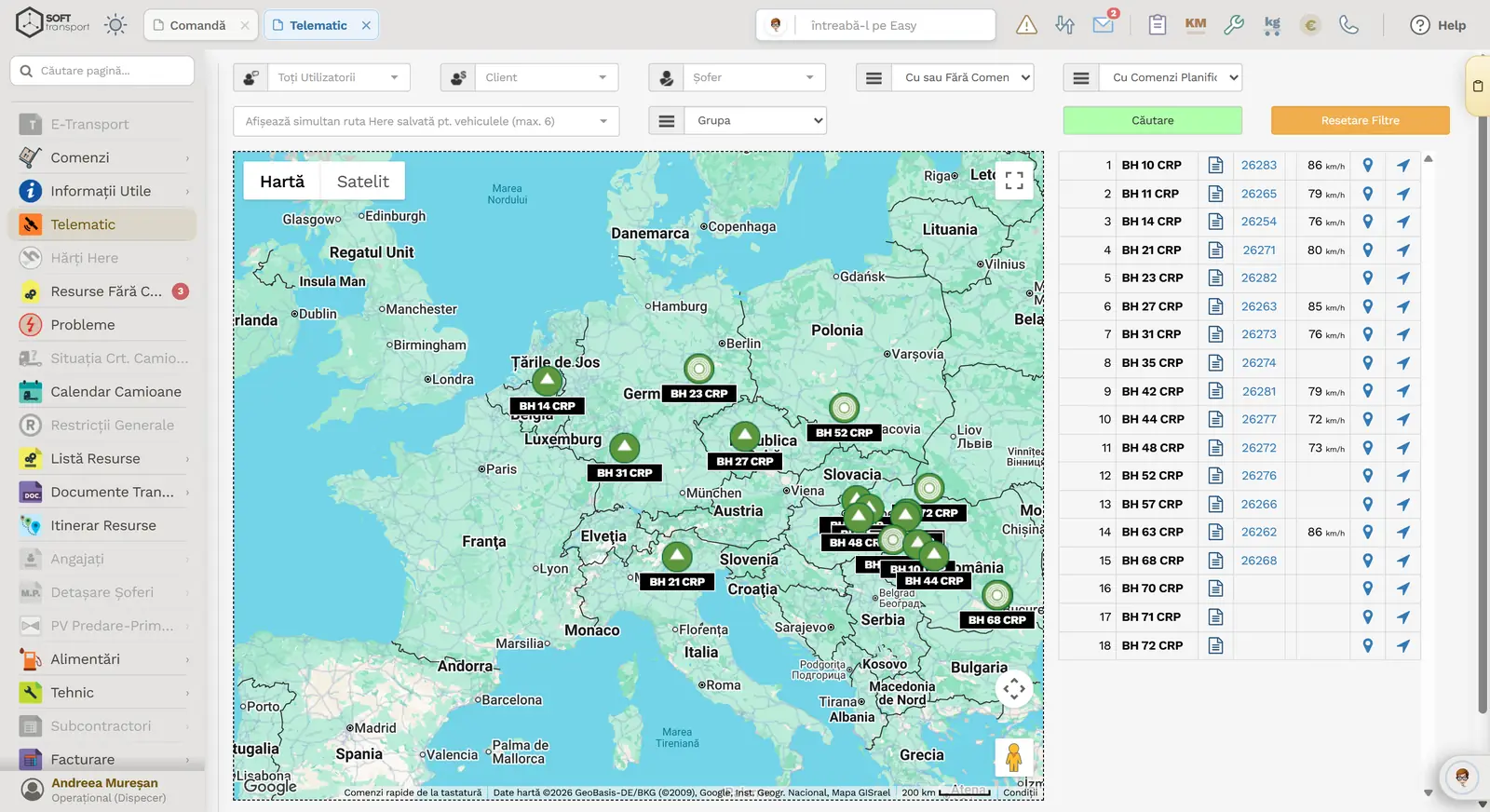Open Street View pegman on map
The height and width of the screenshot is (812, 1490).
1014,758
